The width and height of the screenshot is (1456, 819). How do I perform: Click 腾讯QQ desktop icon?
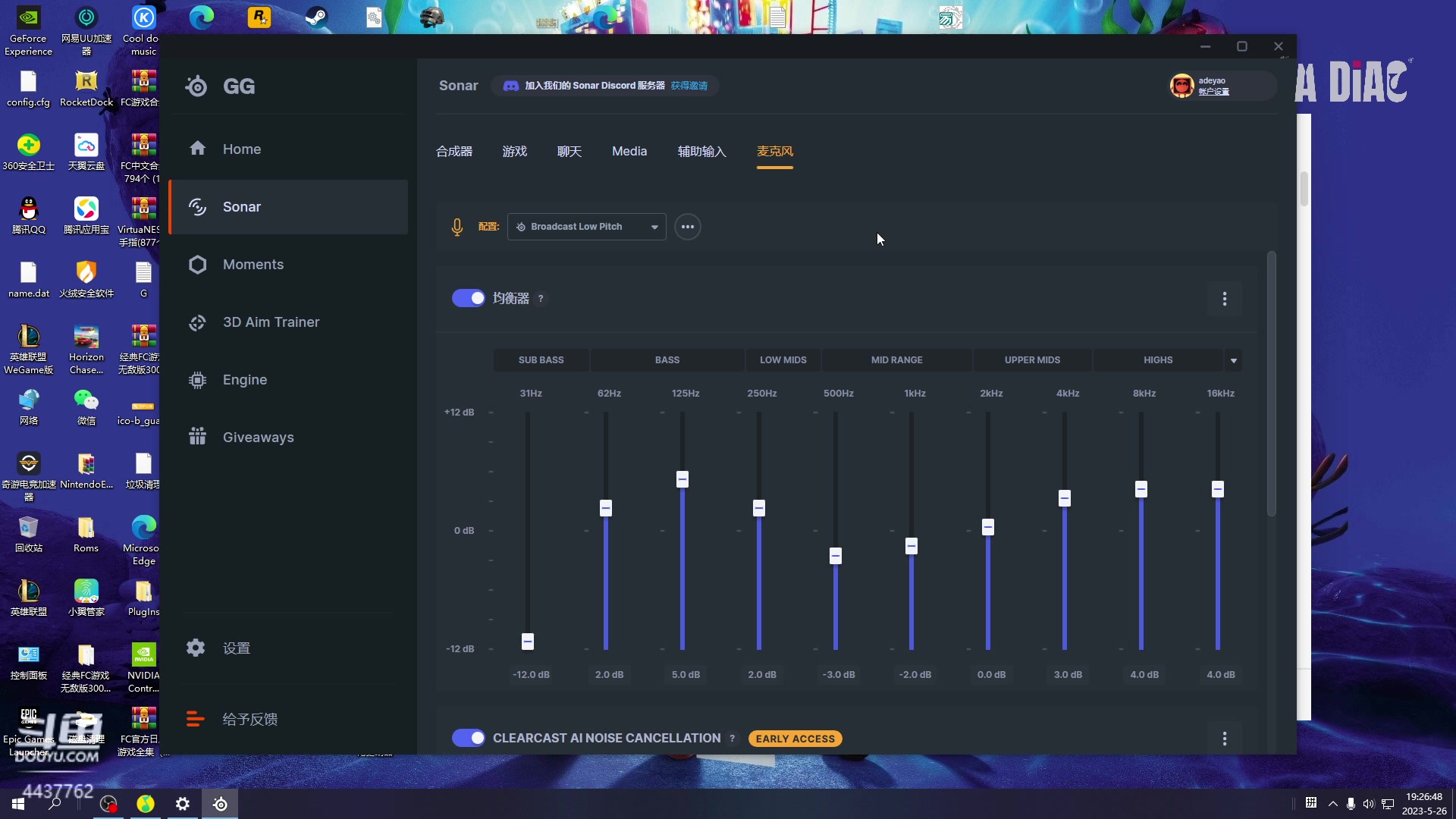[x=29, y=215]
